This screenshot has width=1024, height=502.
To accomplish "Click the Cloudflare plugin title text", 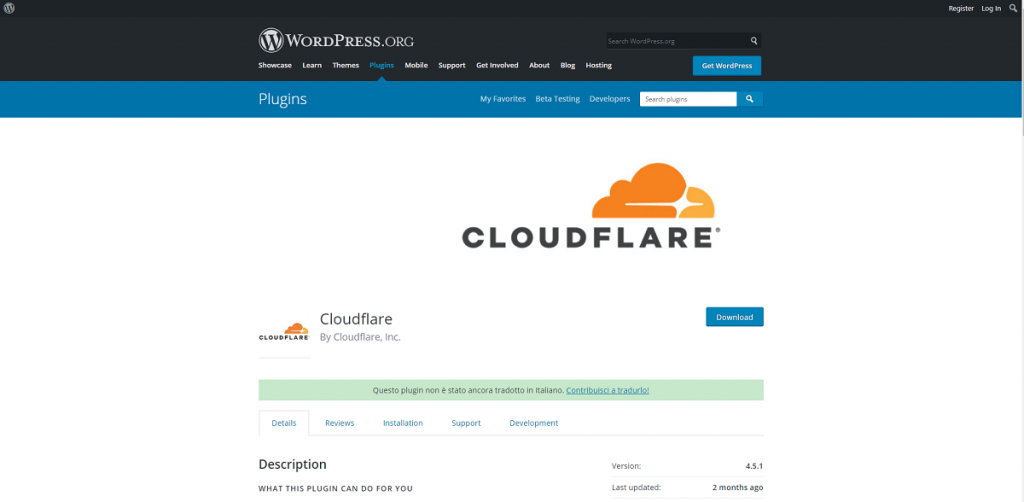I will pyautogui.click(x=356, y=319).
